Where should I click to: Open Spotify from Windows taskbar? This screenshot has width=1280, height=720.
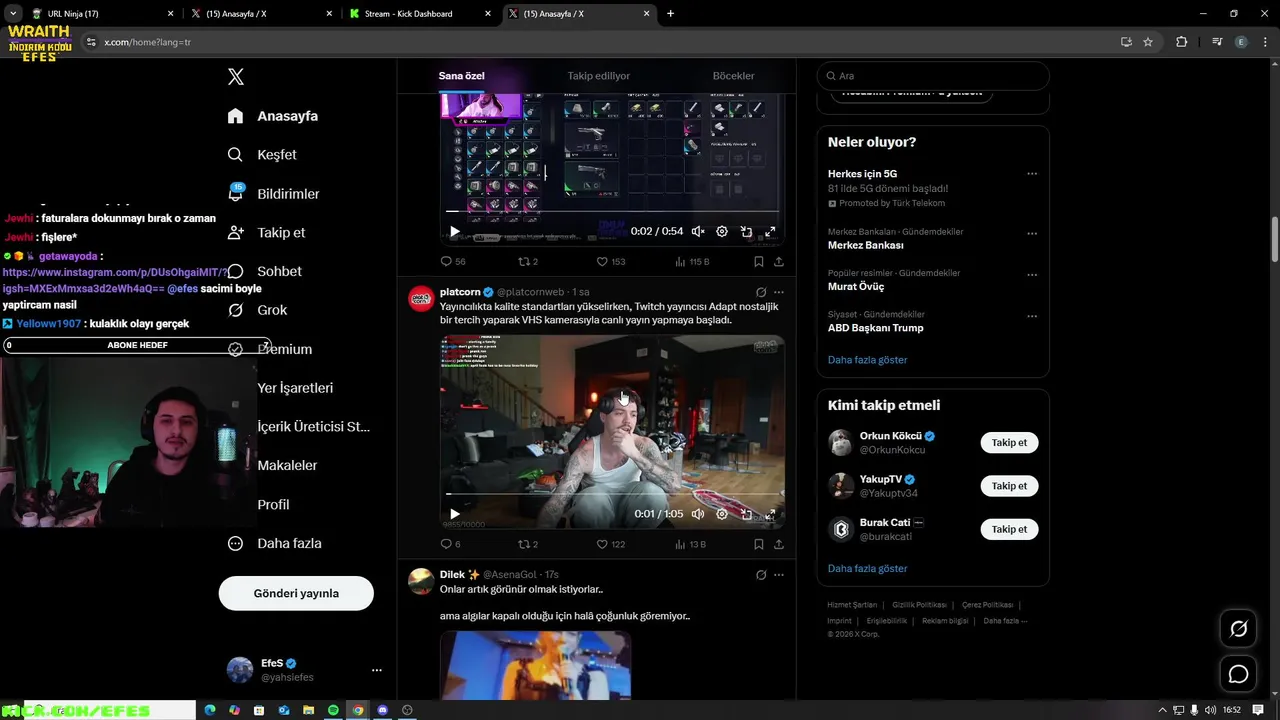click(334, 710)
